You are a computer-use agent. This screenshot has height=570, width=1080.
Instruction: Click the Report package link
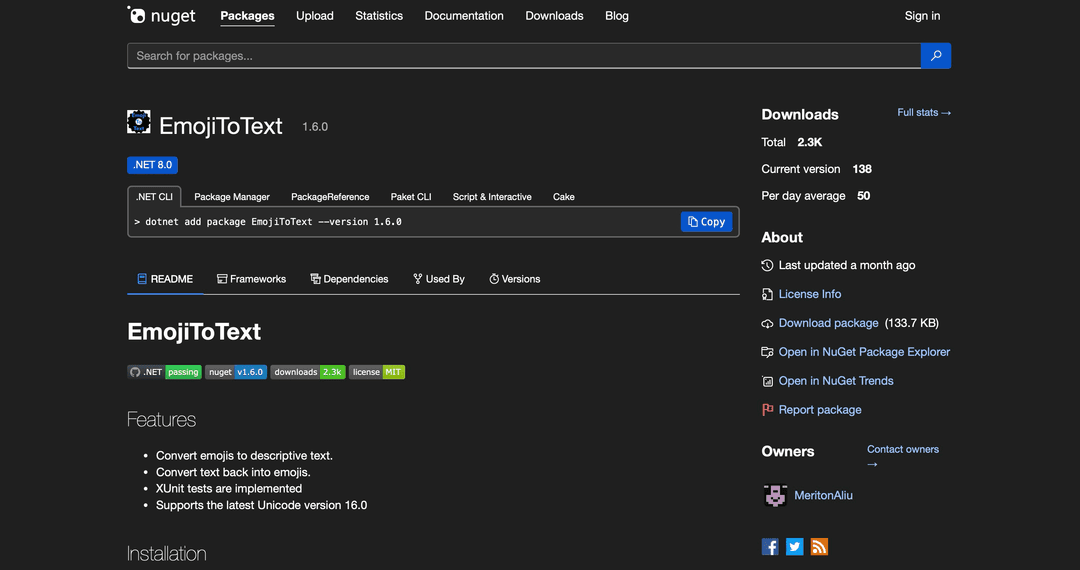pos(820,410)
